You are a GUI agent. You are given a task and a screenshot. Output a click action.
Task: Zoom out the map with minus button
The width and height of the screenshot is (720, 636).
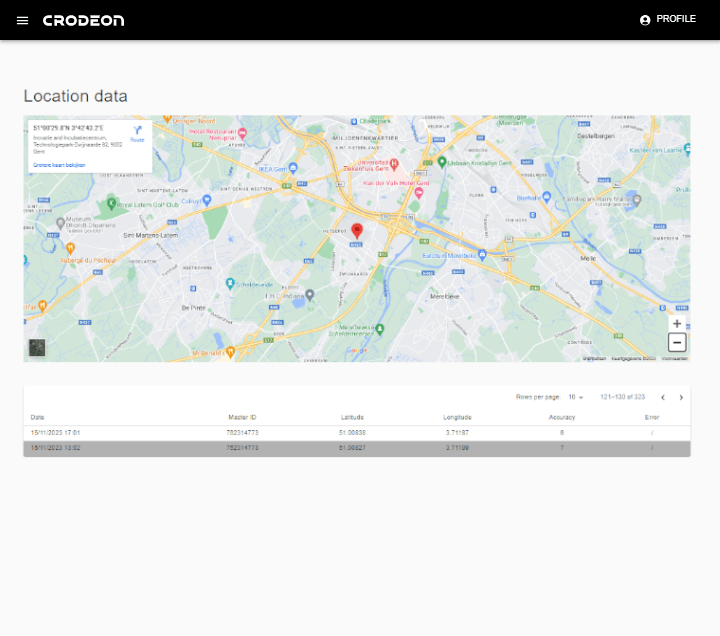click(x=677, y=343)
